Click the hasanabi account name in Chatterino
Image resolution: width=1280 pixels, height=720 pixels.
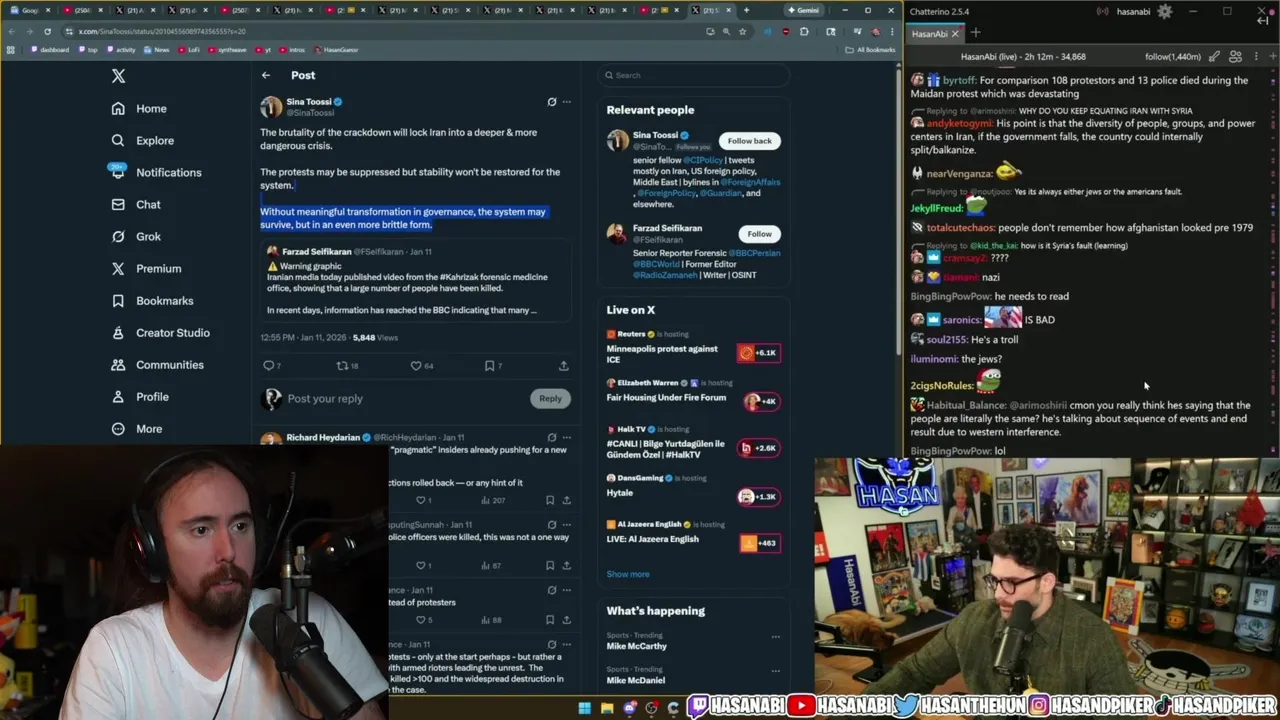point(1133,11)
